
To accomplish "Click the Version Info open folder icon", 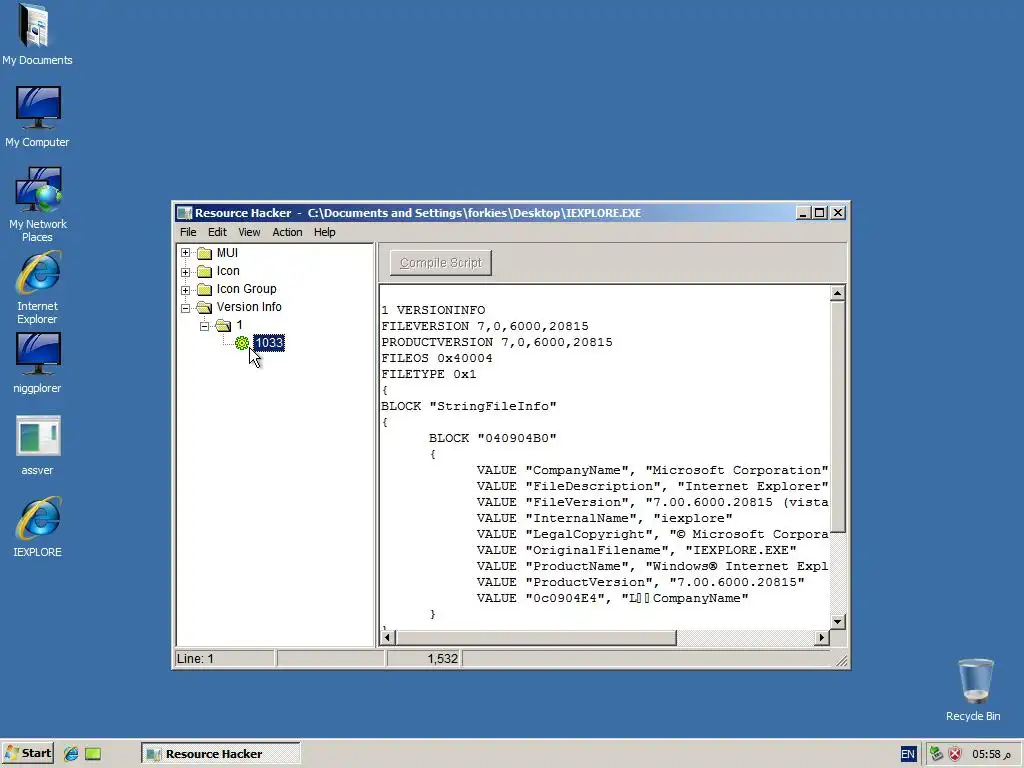I will tap(204, 307).
